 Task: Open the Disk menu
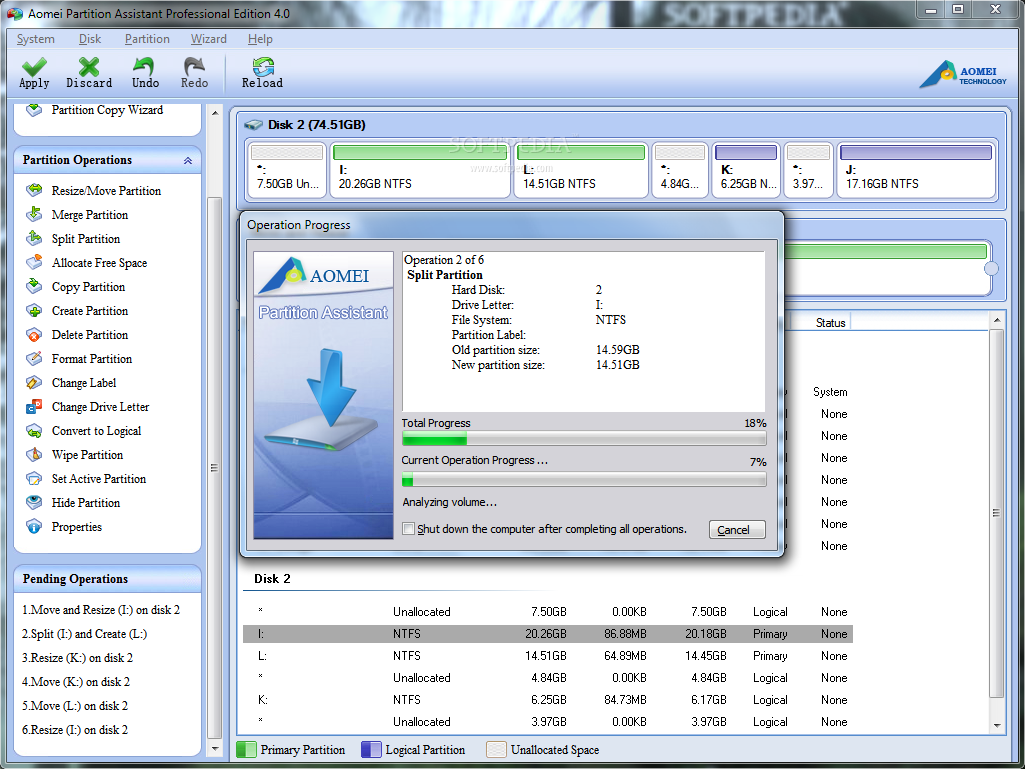click(90, 39)
